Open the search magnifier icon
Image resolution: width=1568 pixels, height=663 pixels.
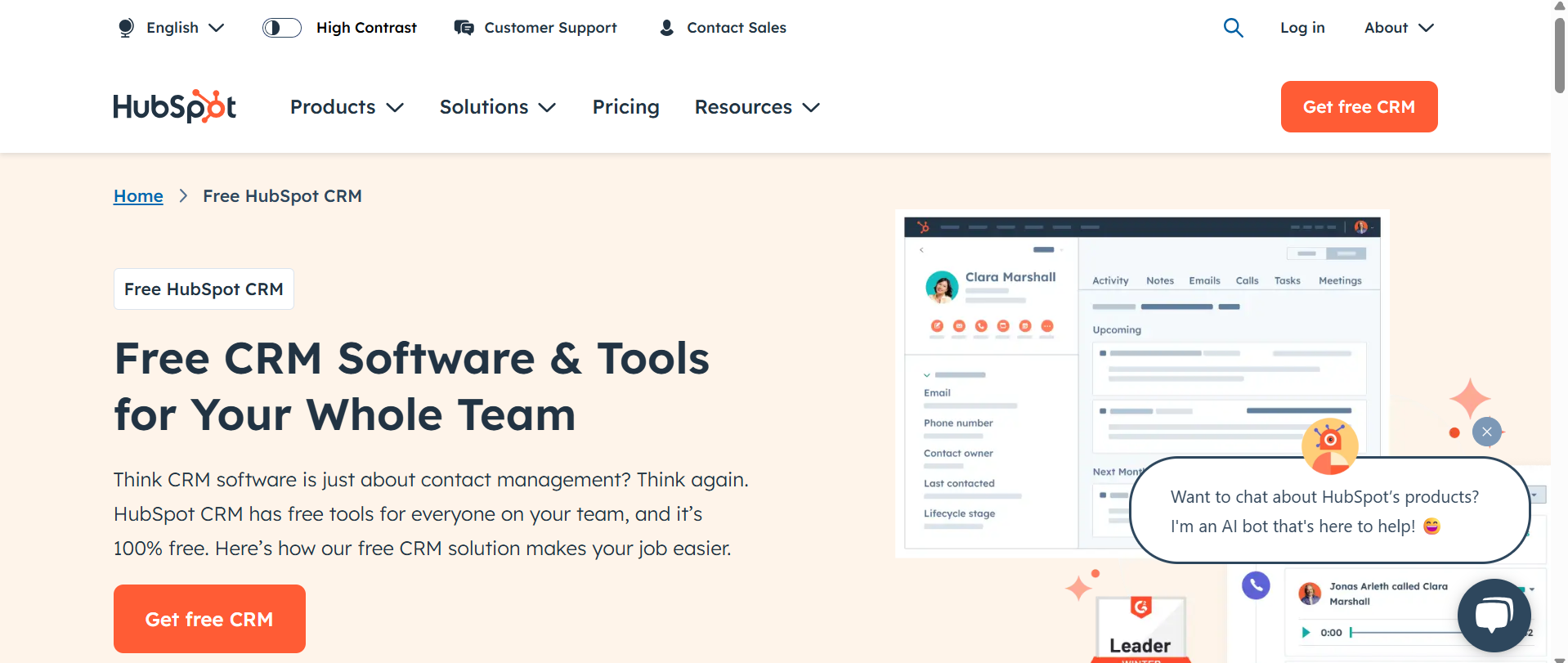1233,28
